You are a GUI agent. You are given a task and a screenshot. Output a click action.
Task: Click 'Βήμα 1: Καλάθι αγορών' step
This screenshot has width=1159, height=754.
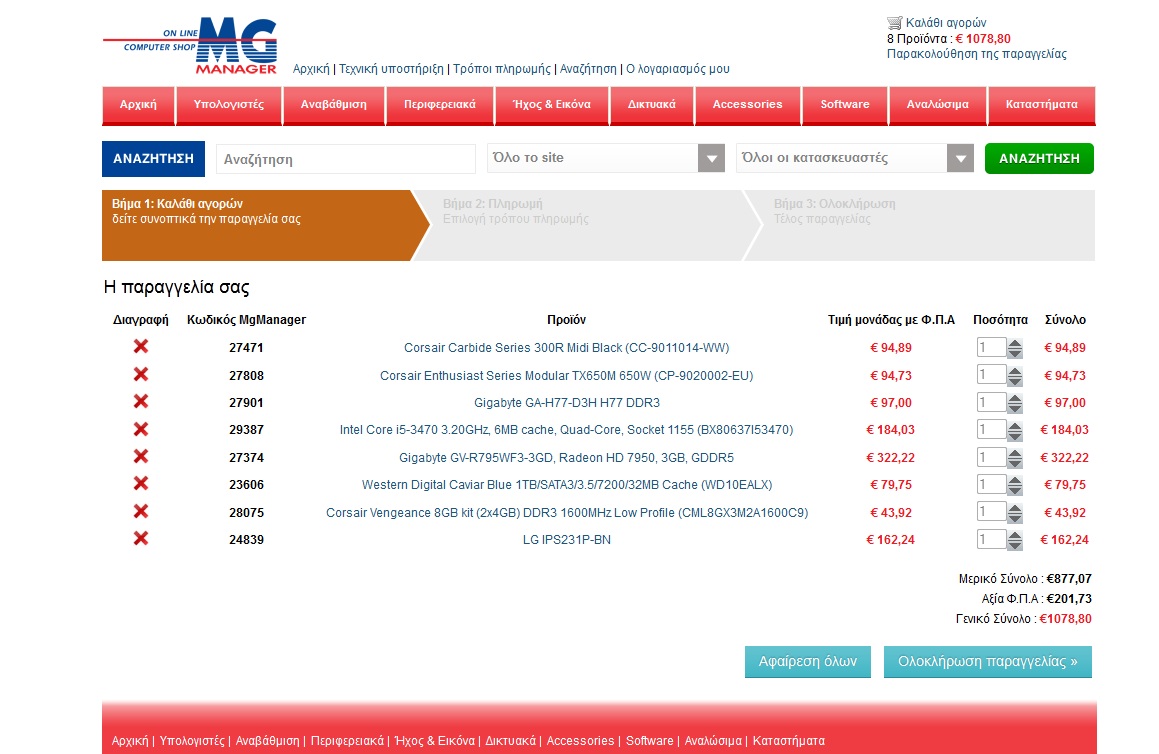click(266, 225)
